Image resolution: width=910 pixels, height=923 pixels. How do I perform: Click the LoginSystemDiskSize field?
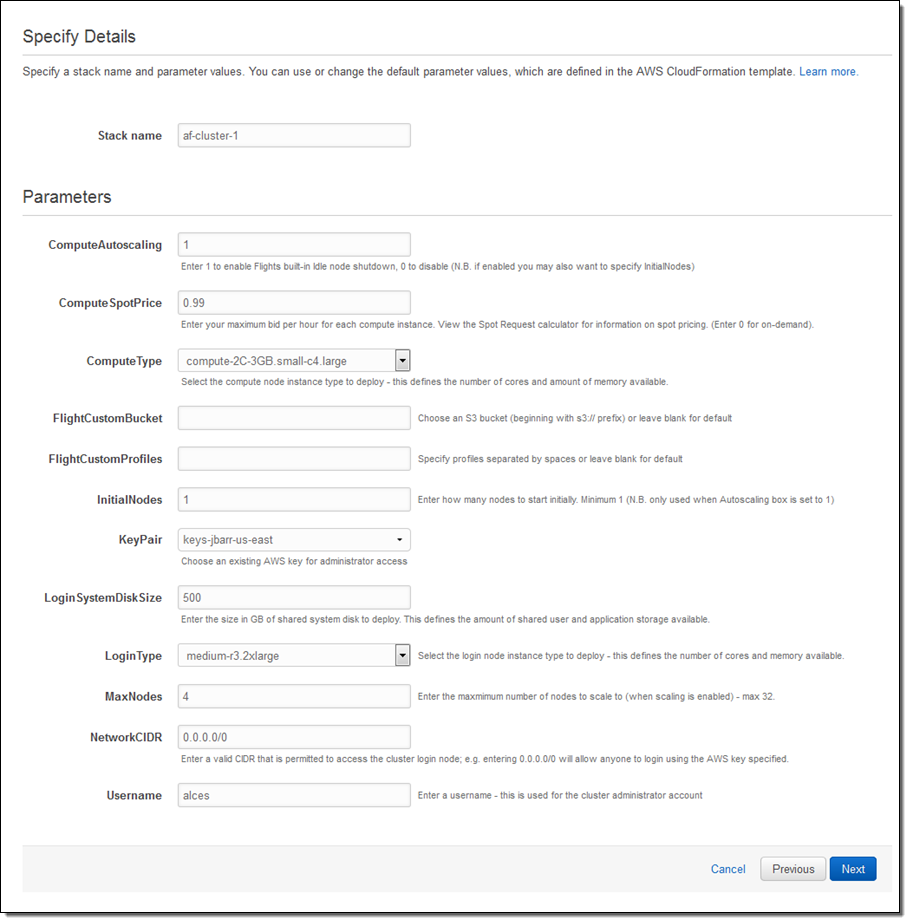point(294,598)
